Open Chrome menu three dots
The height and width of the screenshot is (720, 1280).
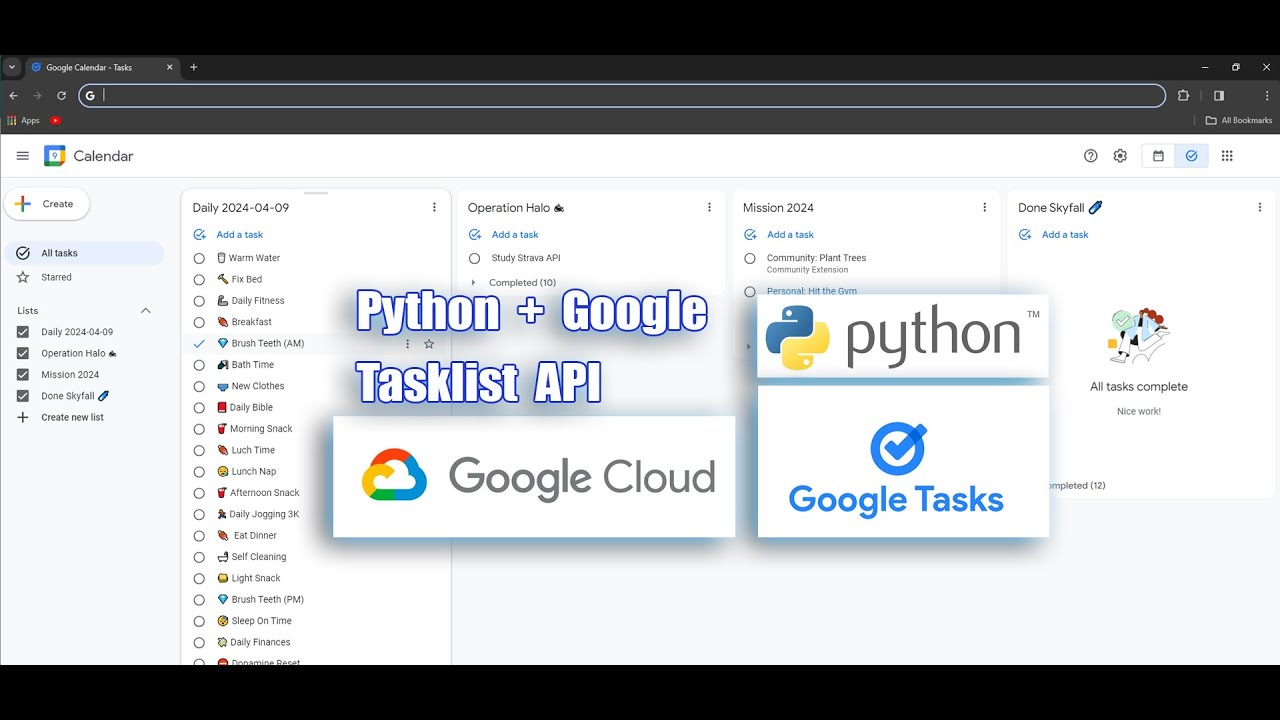pyautogui.click(x=1268, y=96)
